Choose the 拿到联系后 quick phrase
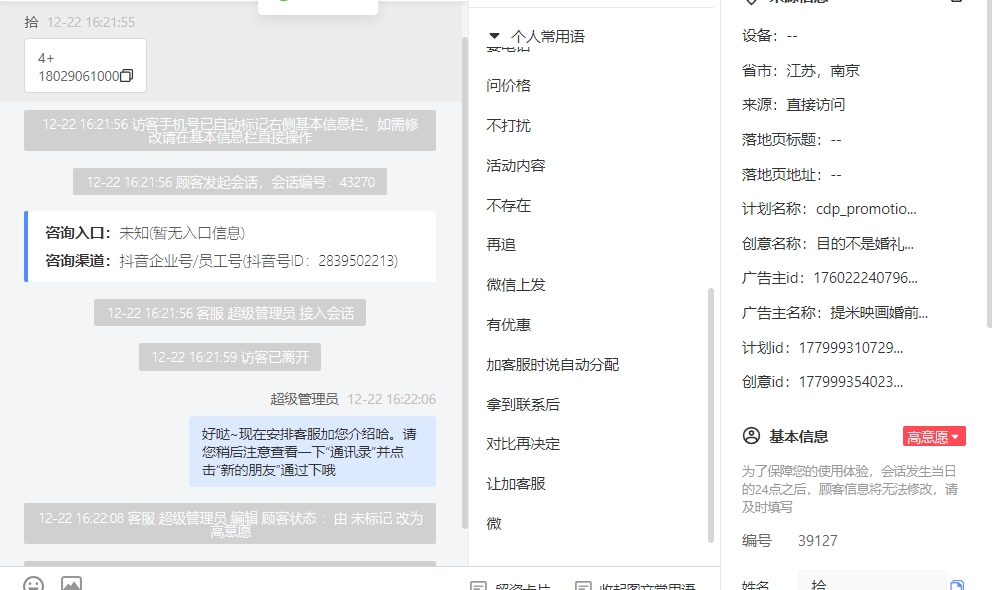Screen dimensions: 992x590 [x=523, y=405]
